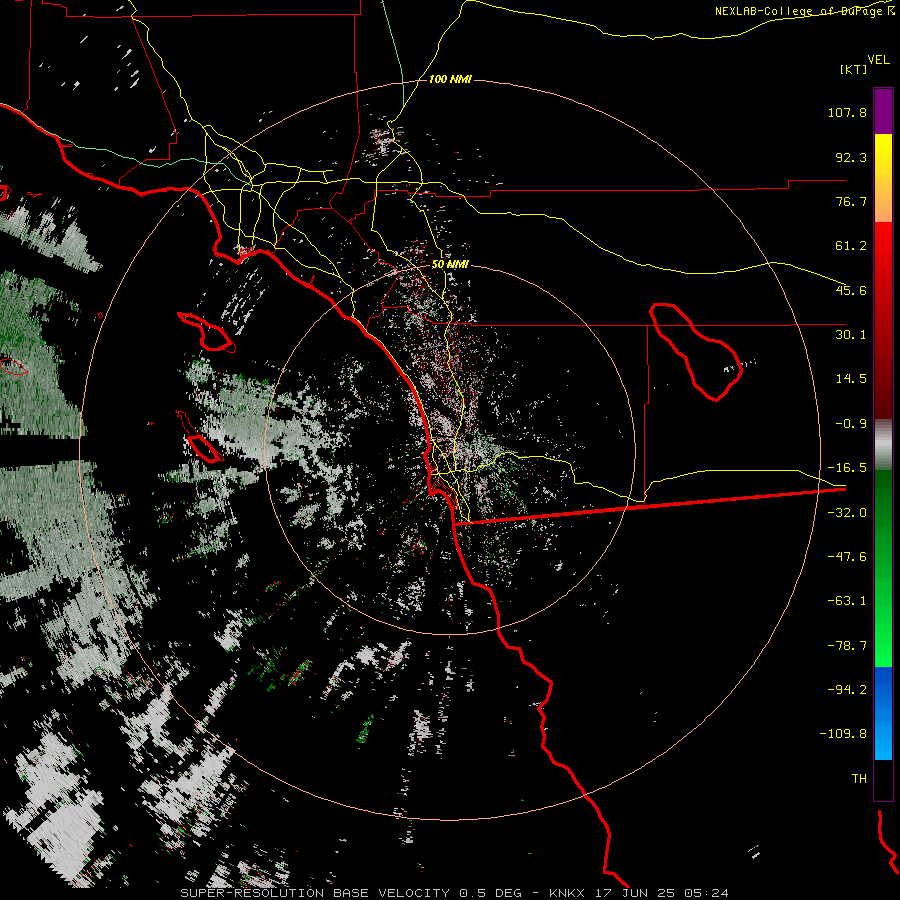Select the 14.5 legend value
Screen dimensions: 900x900
[x=851, y=379]
